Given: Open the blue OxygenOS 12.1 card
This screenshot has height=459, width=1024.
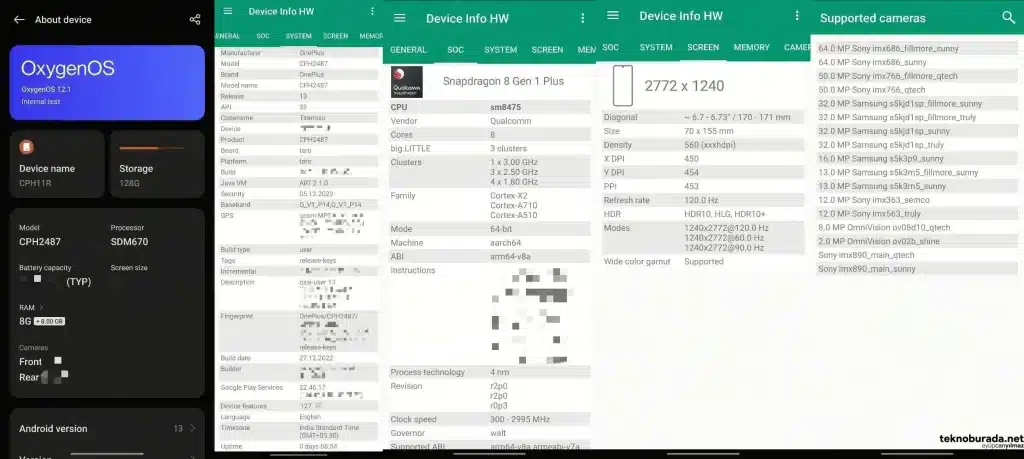Looking at the screenshot, I should click(107, 82).
